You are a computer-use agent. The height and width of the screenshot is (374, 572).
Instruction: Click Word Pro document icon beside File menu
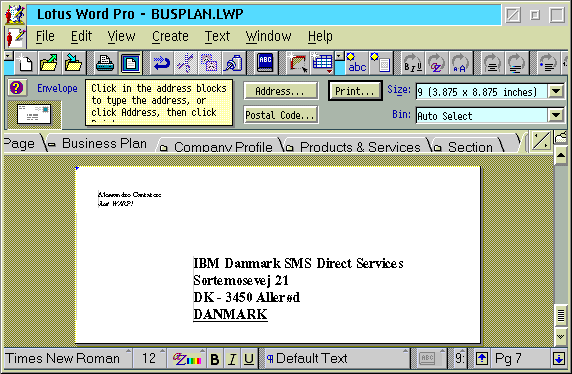pyautogui.click(x=16, y=38)
